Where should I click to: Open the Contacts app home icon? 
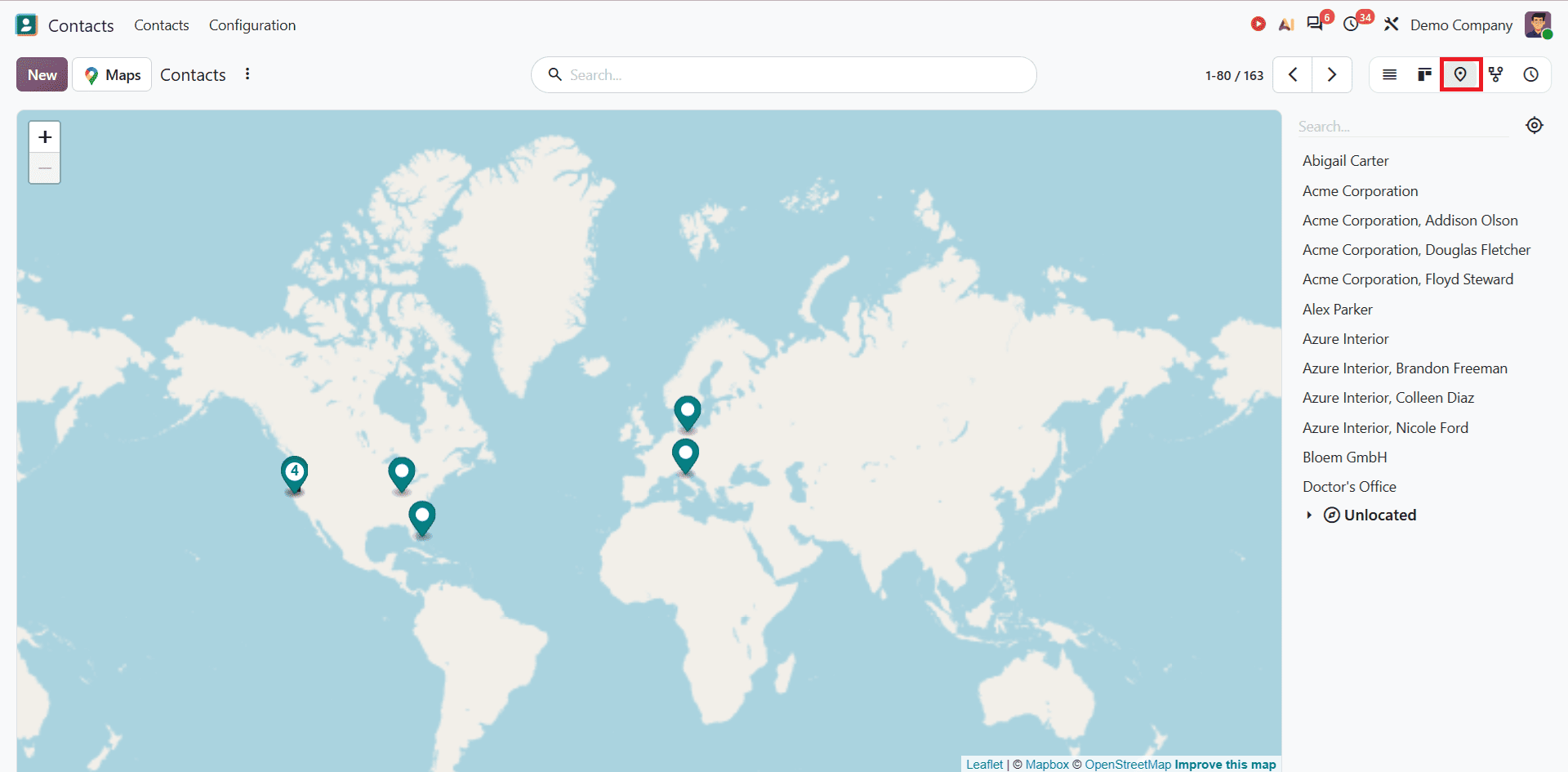pyautogui.click(x=27, y=25)
